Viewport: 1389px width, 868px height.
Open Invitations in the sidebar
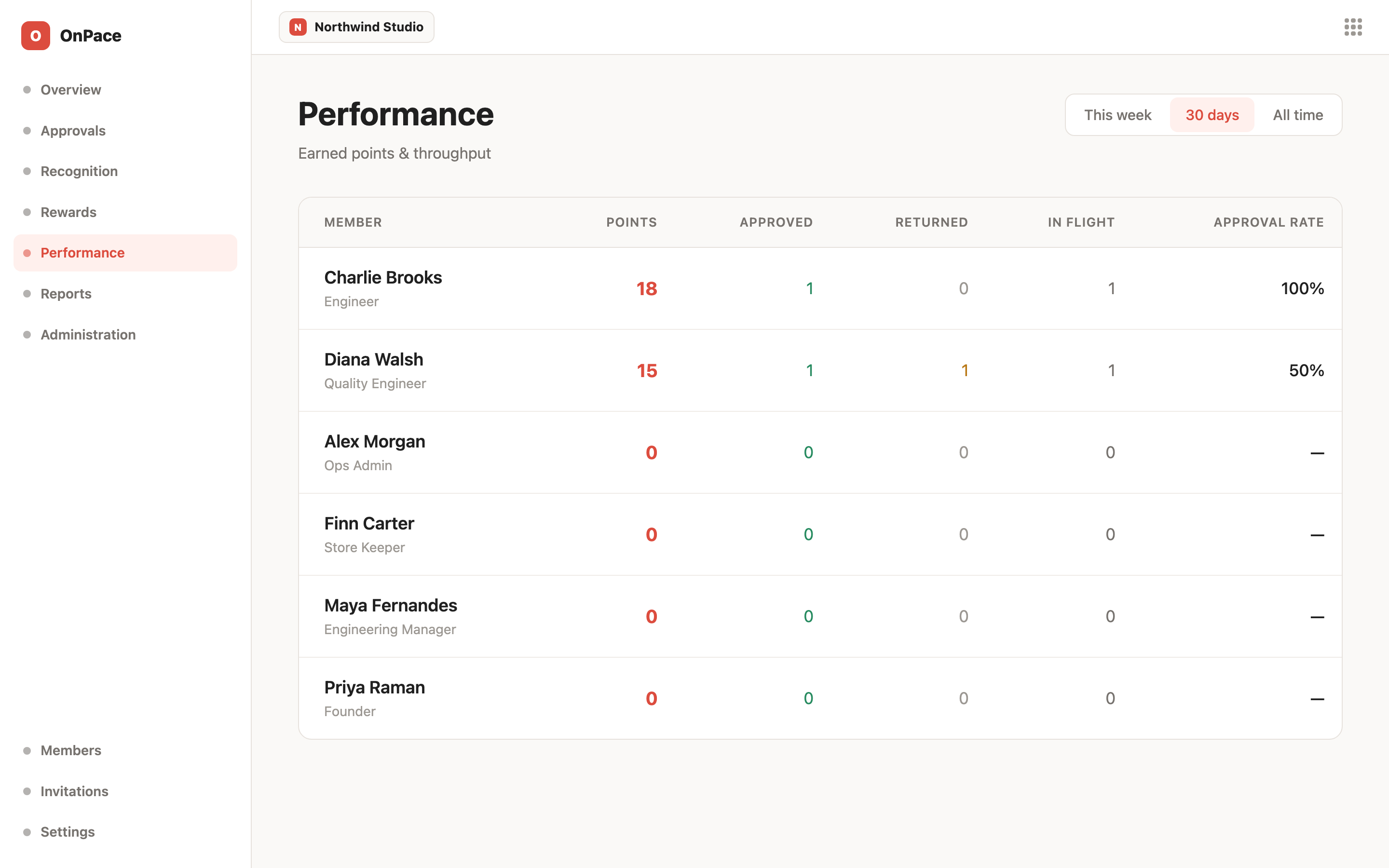pyautogui.click(x=125, y=791)
